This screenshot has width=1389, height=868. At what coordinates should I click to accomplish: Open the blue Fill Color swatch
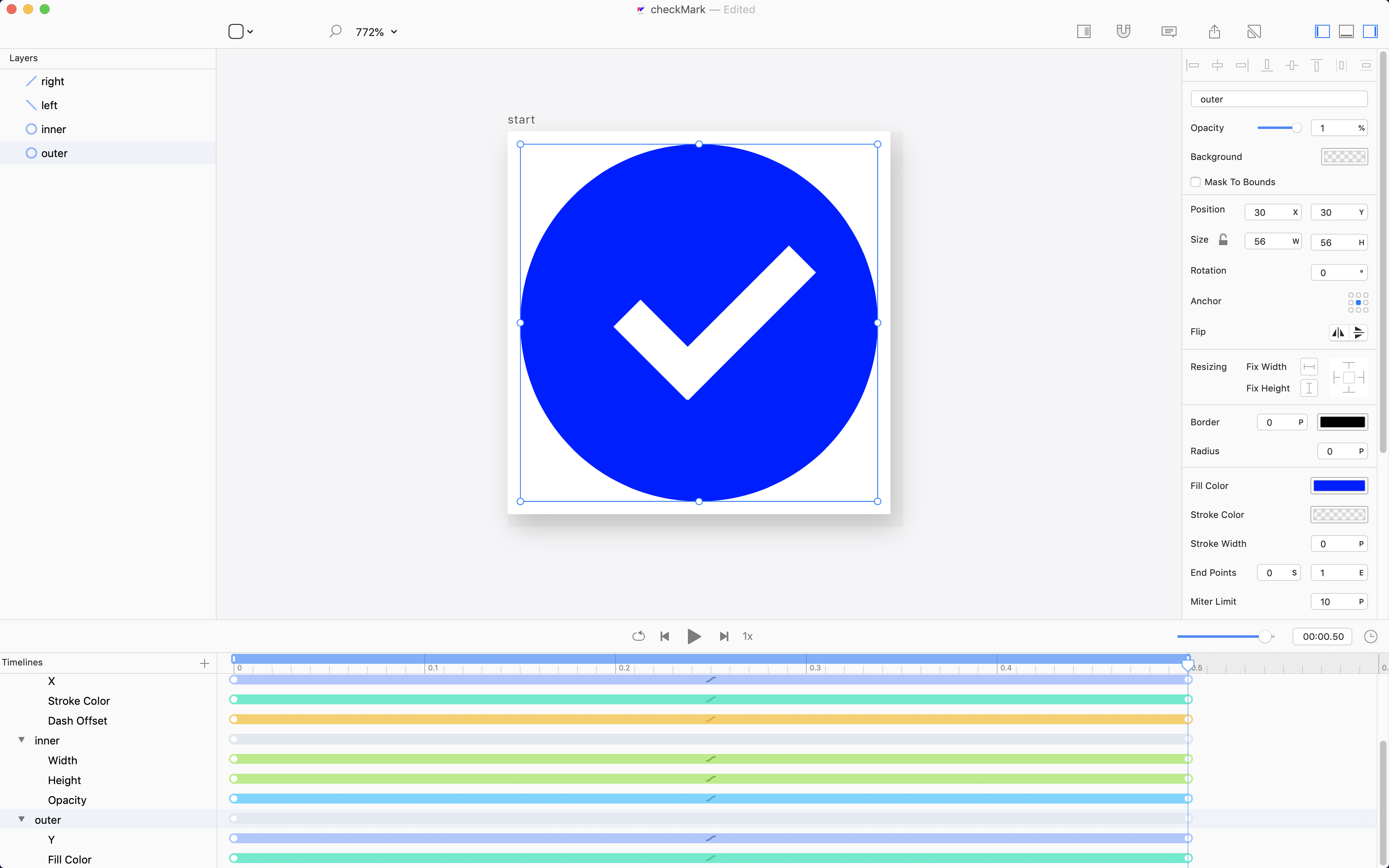point(1339,486)
